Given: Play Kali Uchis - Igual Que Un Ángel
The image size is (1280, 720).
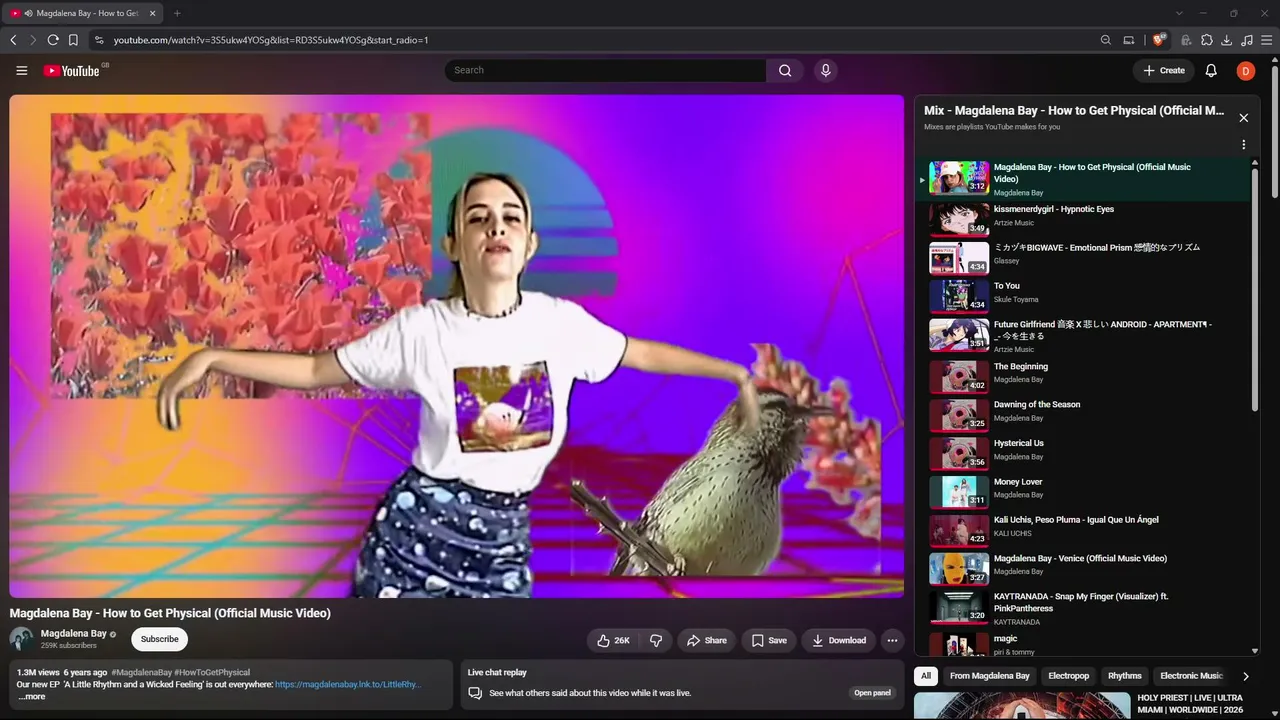Looking at the screenshot, I should [x=1084, y=530].
